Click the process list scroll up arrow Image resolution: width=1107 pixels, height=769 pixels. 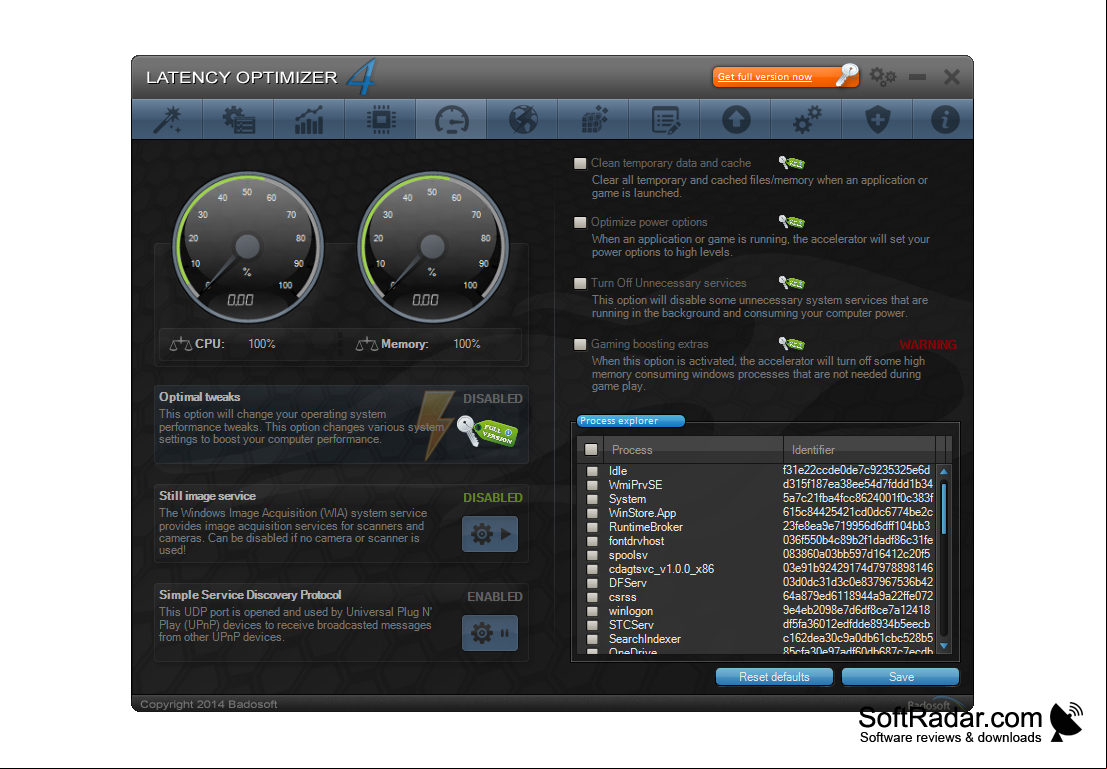(x=944, y=471)
